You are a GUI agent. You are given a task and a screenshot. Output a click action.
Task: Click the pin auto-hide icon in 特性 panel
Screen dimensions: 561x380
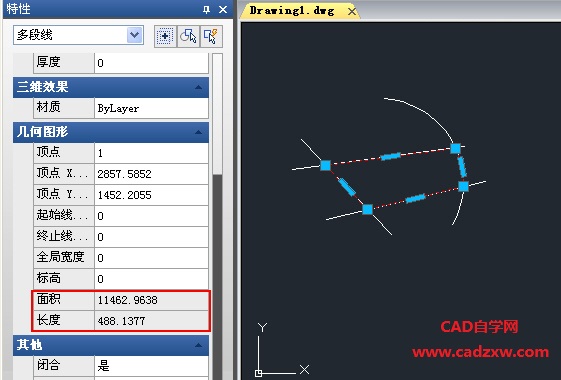click(x=206, y=10)
